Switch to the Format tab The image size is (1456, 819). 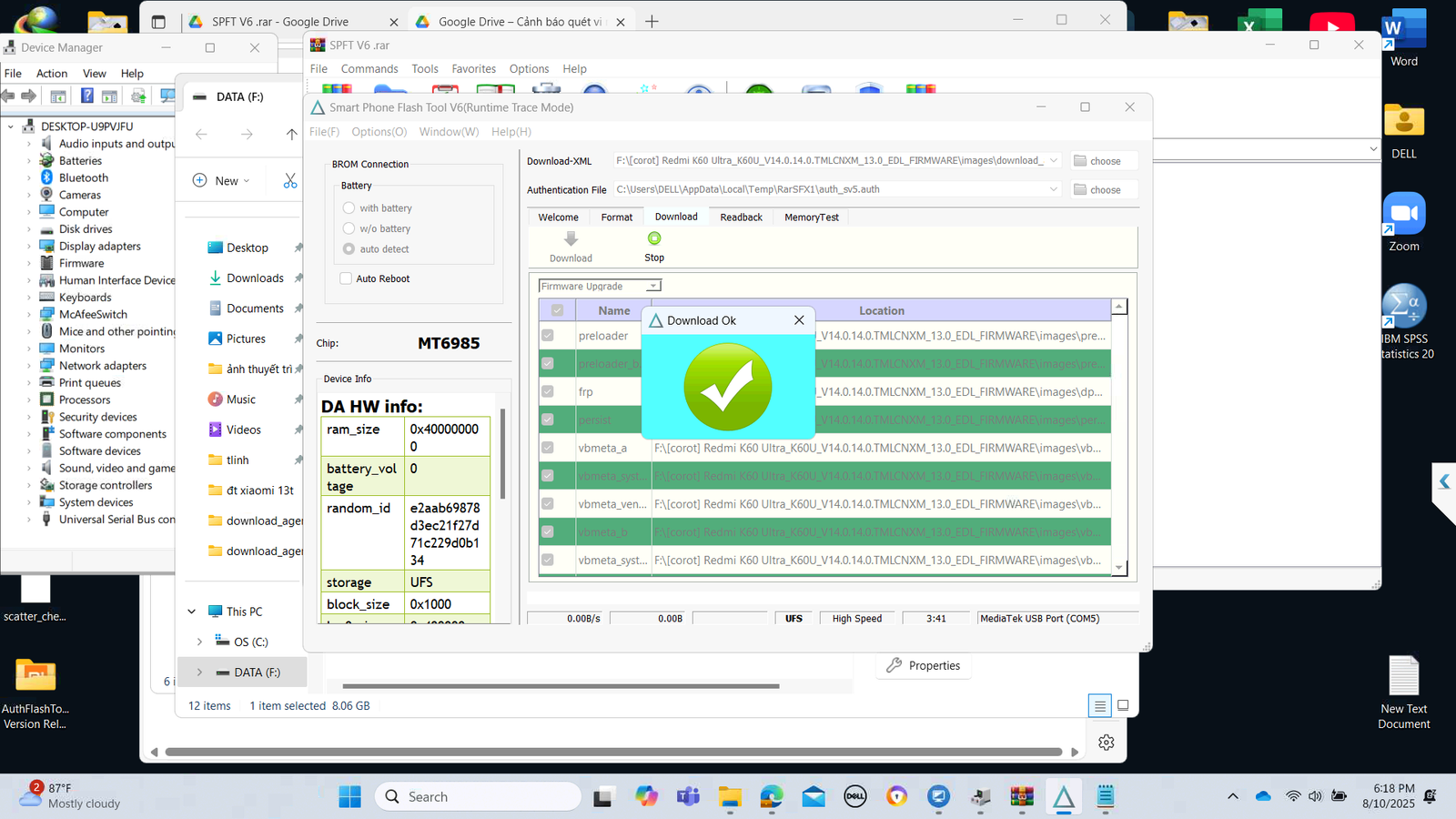(x=616, y=217)
